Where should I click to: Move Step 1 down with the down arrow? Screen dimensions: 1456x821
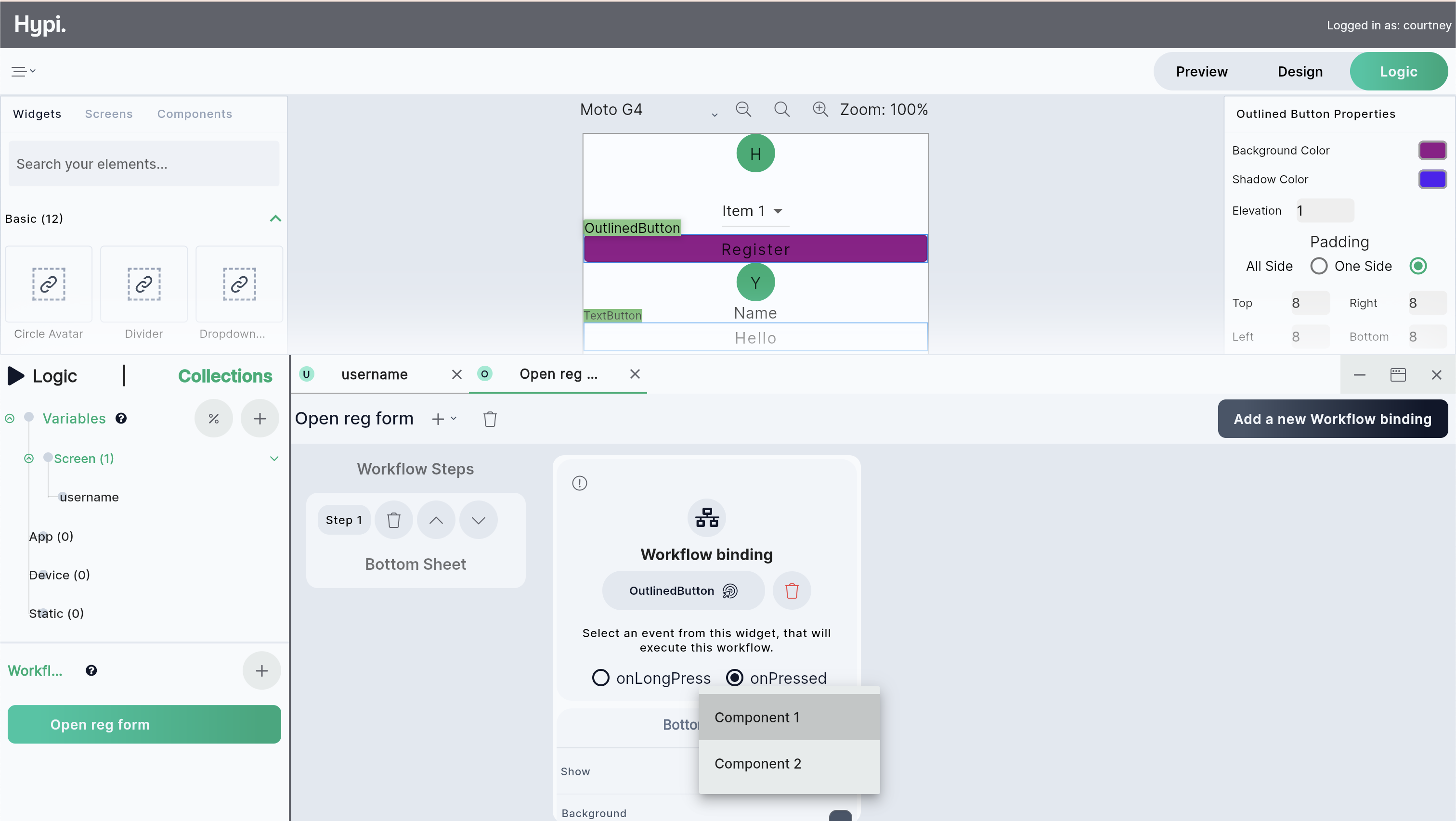point(478,519)
